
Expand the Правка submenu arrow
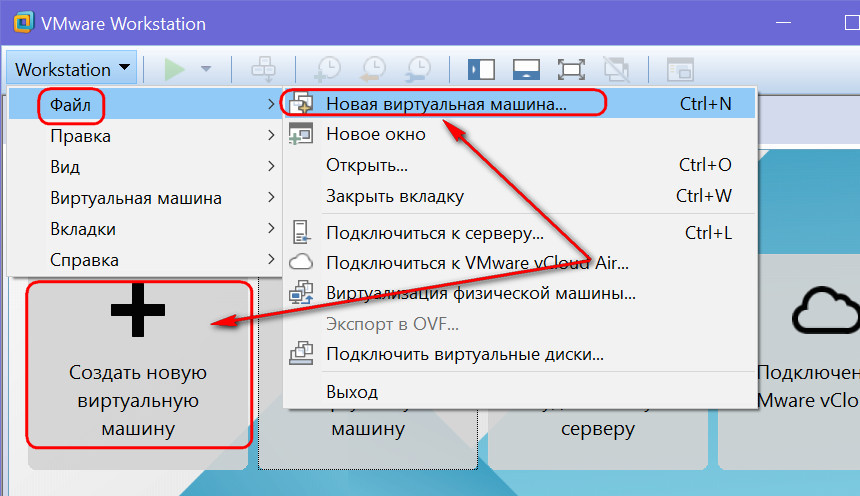[271, 135]
